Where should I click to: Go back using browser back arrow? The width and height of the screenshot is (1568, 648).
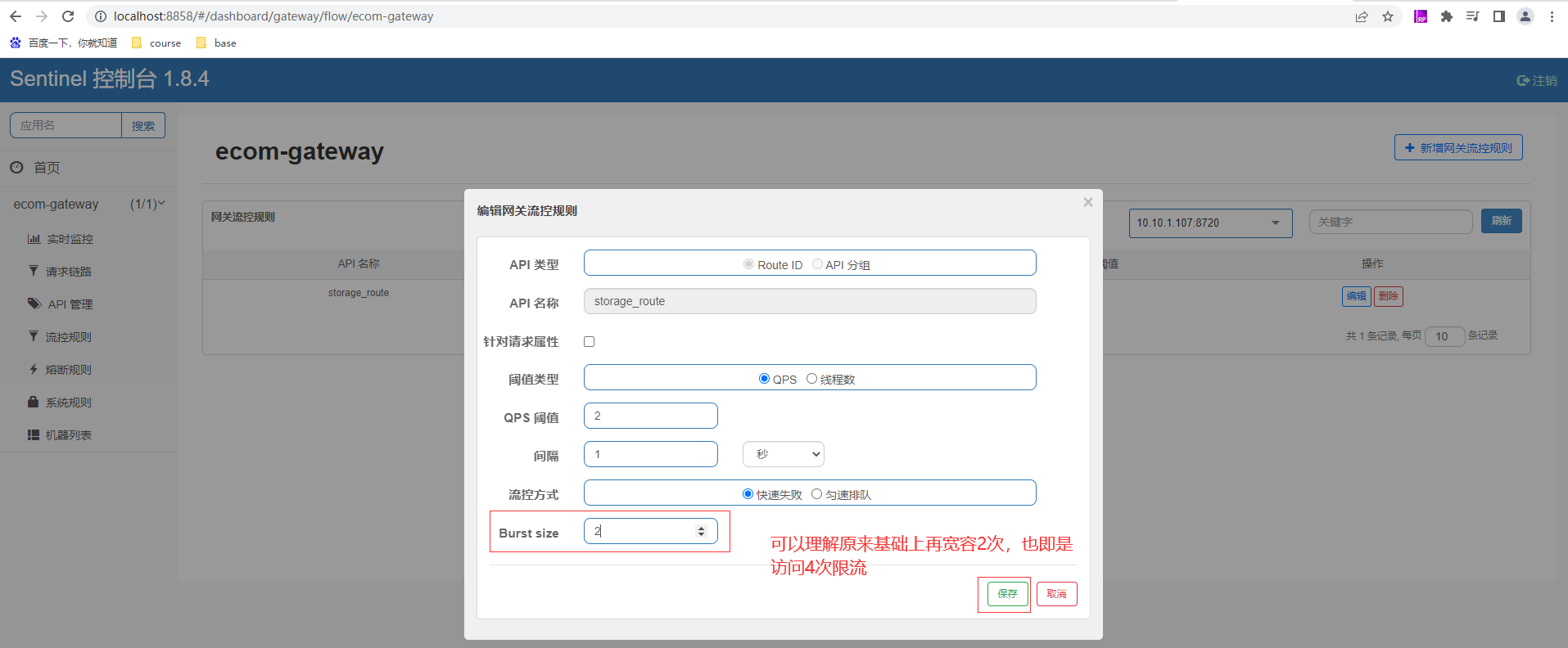point(16,16)
